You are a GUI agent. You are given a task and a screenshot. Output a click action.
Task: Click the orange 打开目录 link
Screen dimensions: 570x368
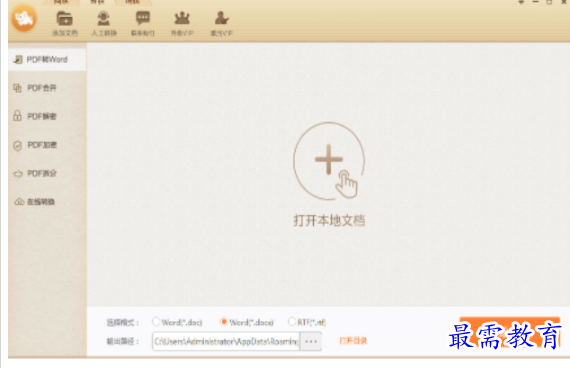[353, 341]
